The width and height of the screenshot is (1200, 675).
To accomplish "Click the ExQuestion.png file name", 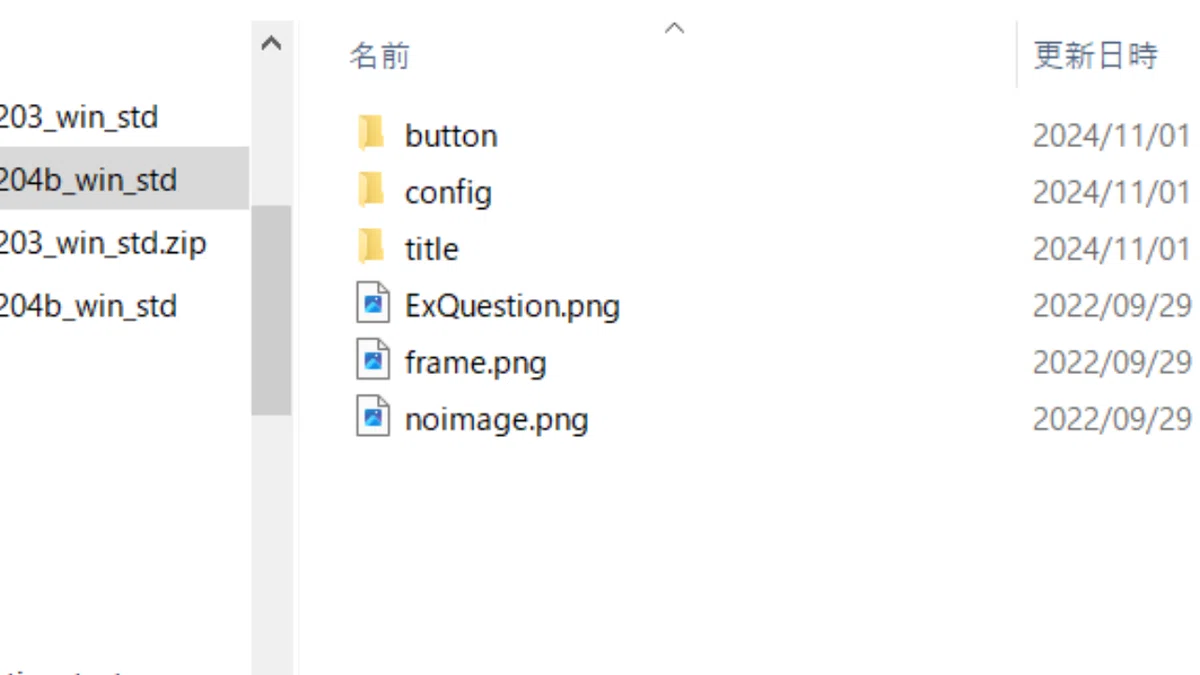I will point(512,305).
